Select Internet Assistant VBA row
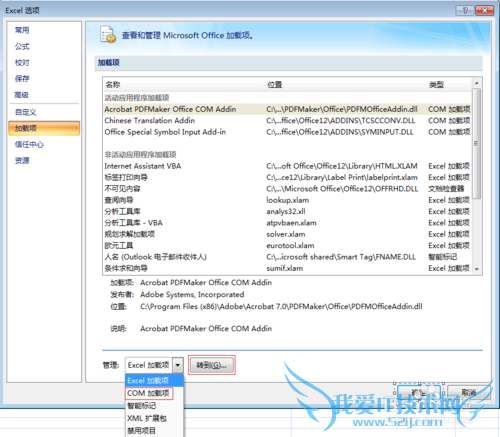The width and height of the screenshot is (500, 437). (287, 166)
